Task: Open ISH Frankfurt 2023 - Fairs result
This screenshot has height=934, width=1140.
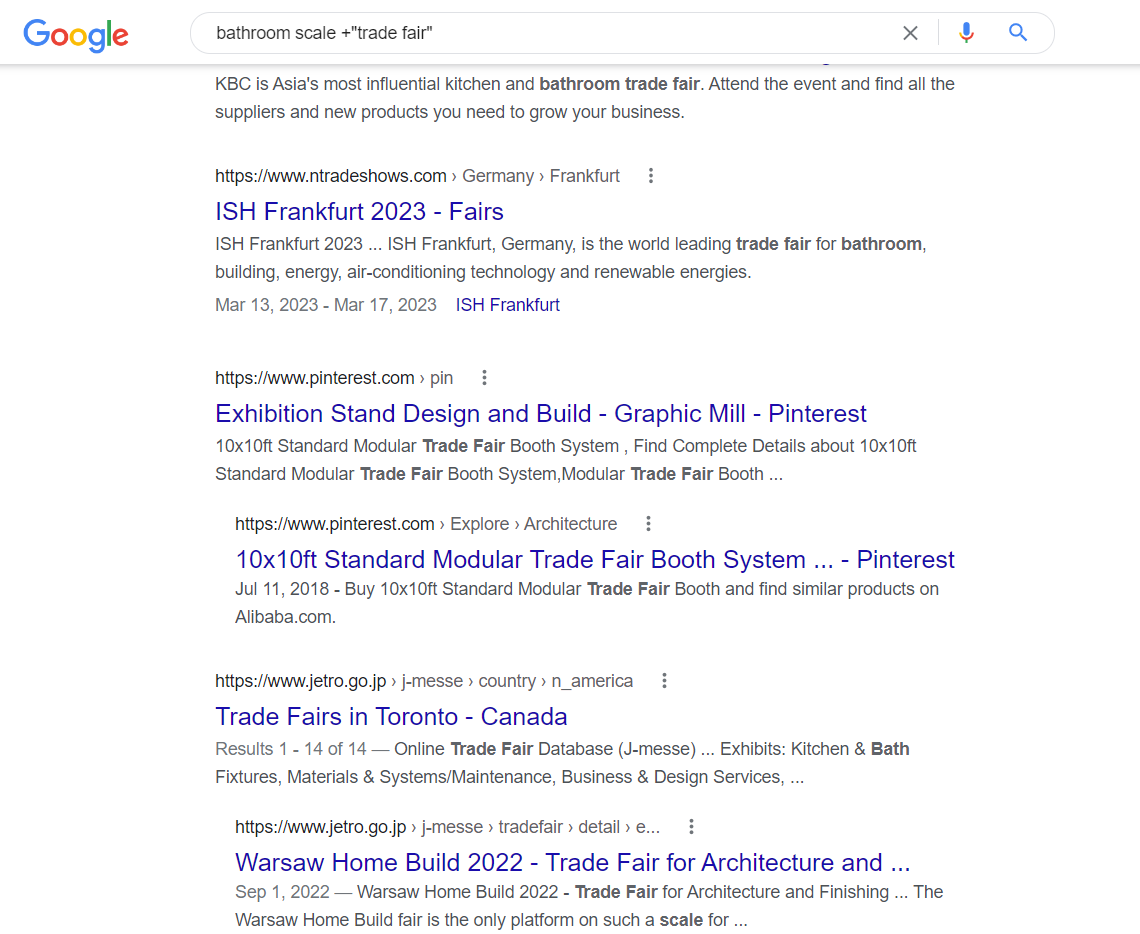Action: pos(359,212)
